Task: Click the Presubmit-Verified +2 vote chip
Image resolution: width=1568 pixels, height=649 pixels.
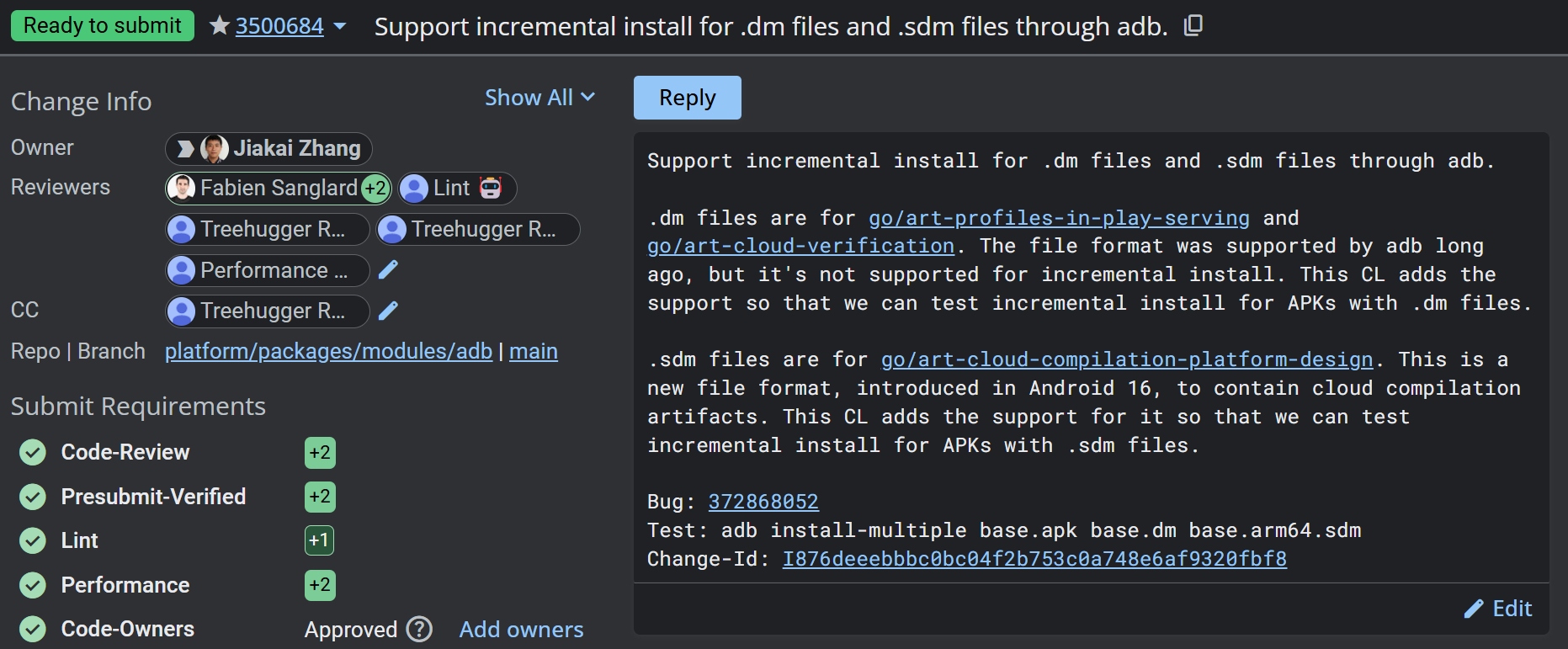Action: pos(320,497)
